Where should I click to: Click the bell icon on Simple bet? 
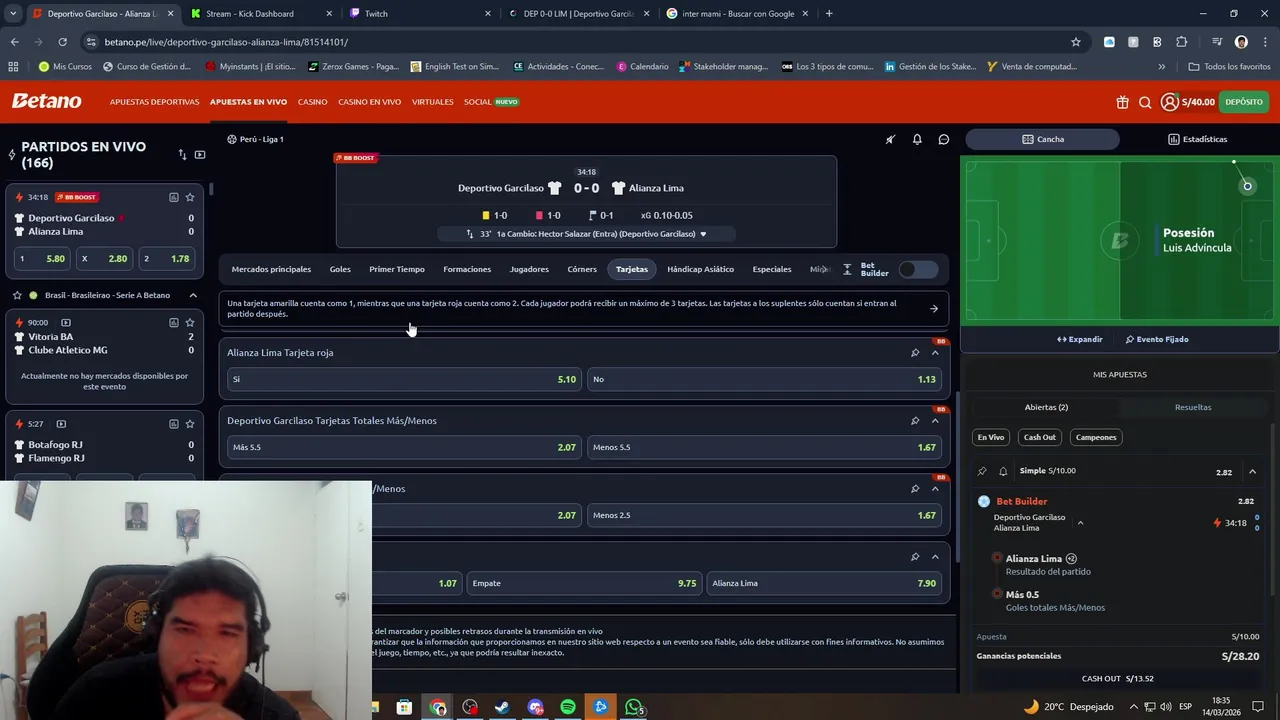coord(1003,471)
